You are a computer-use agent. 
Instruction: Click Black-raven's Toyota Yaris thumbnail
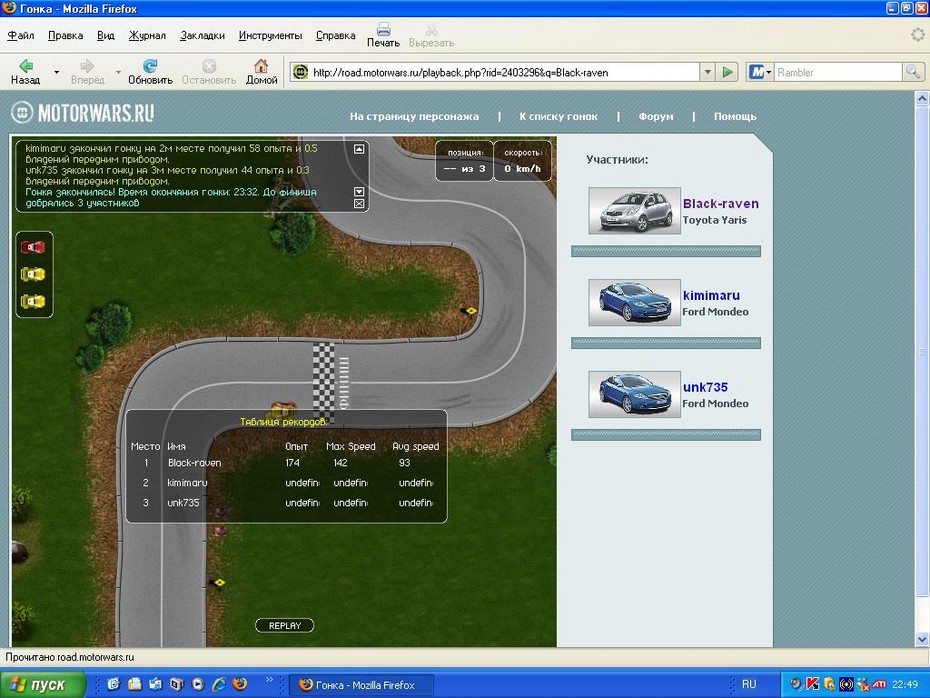634,211
